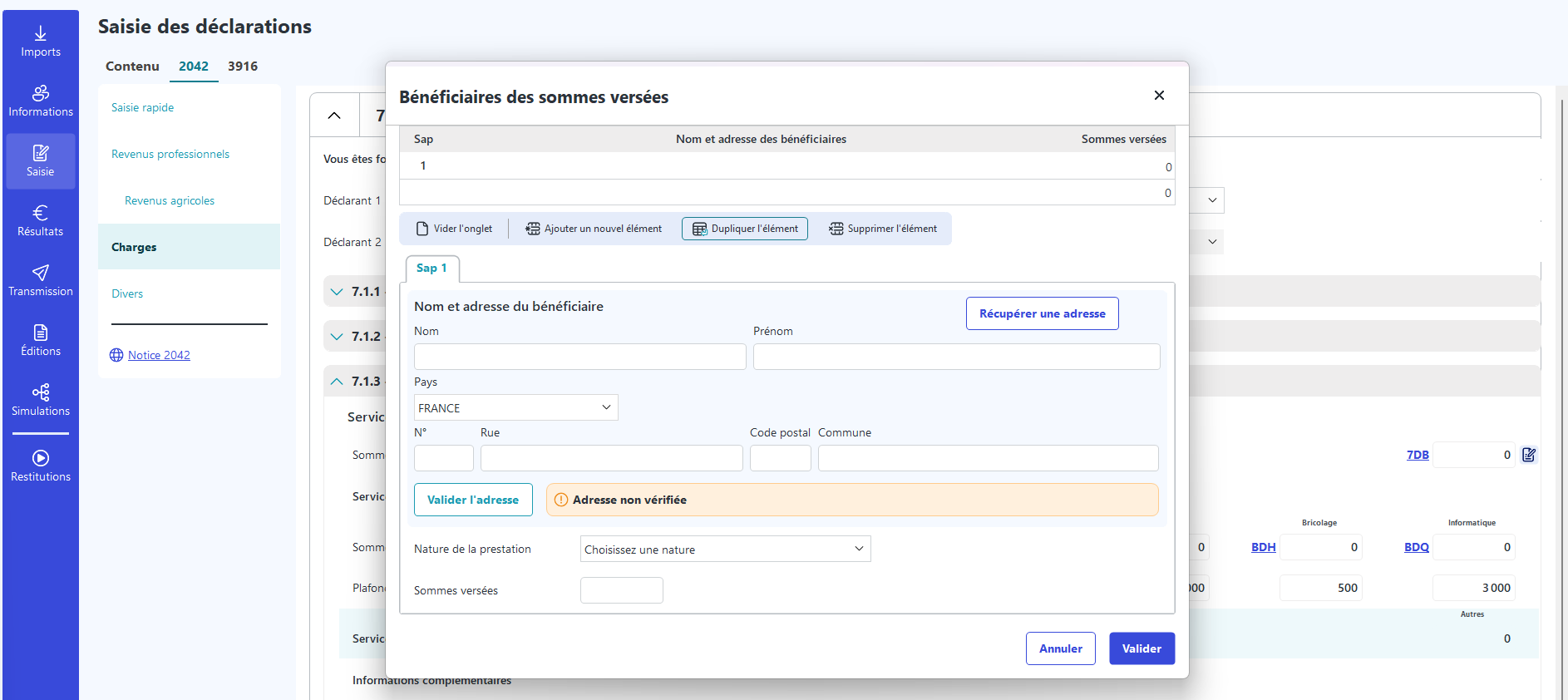Click the Nom input field
This screenshot has height=700, width=1568.
point(579,357)
